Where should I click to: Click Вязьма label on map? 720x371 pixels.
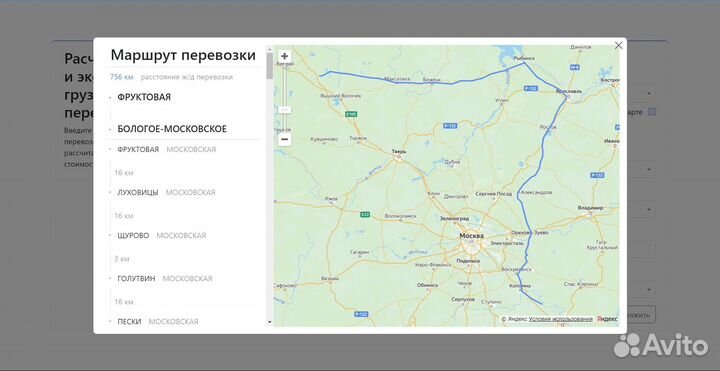(330, 278)
